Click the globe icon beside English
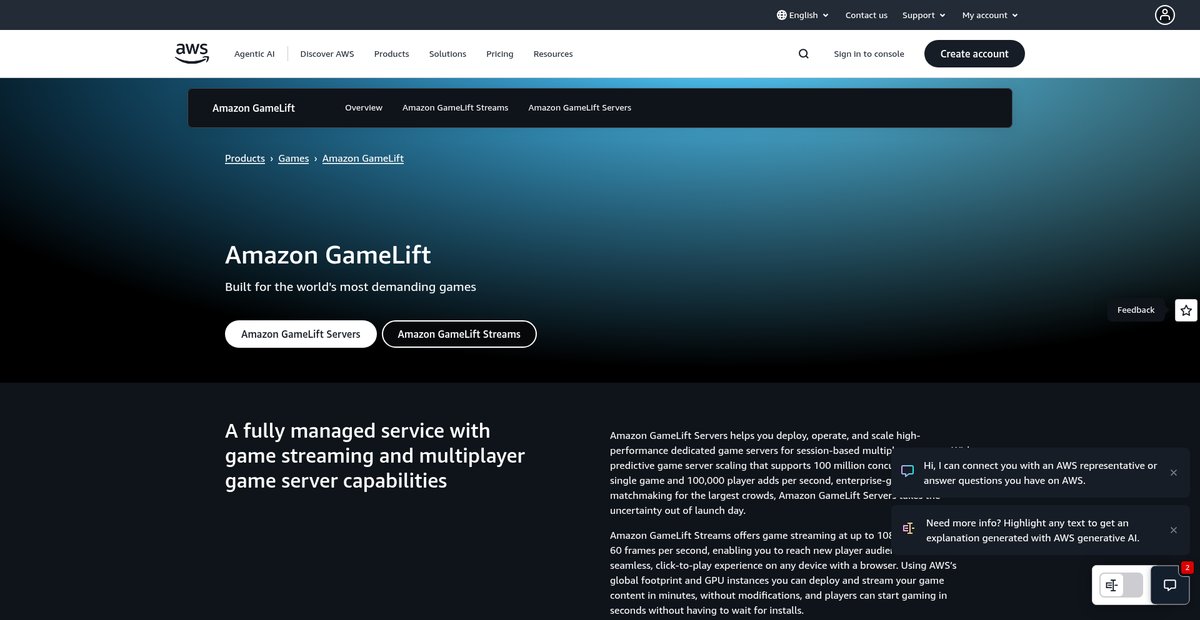The width and height of the screenshot is (1200, 620). coord(782,15)
